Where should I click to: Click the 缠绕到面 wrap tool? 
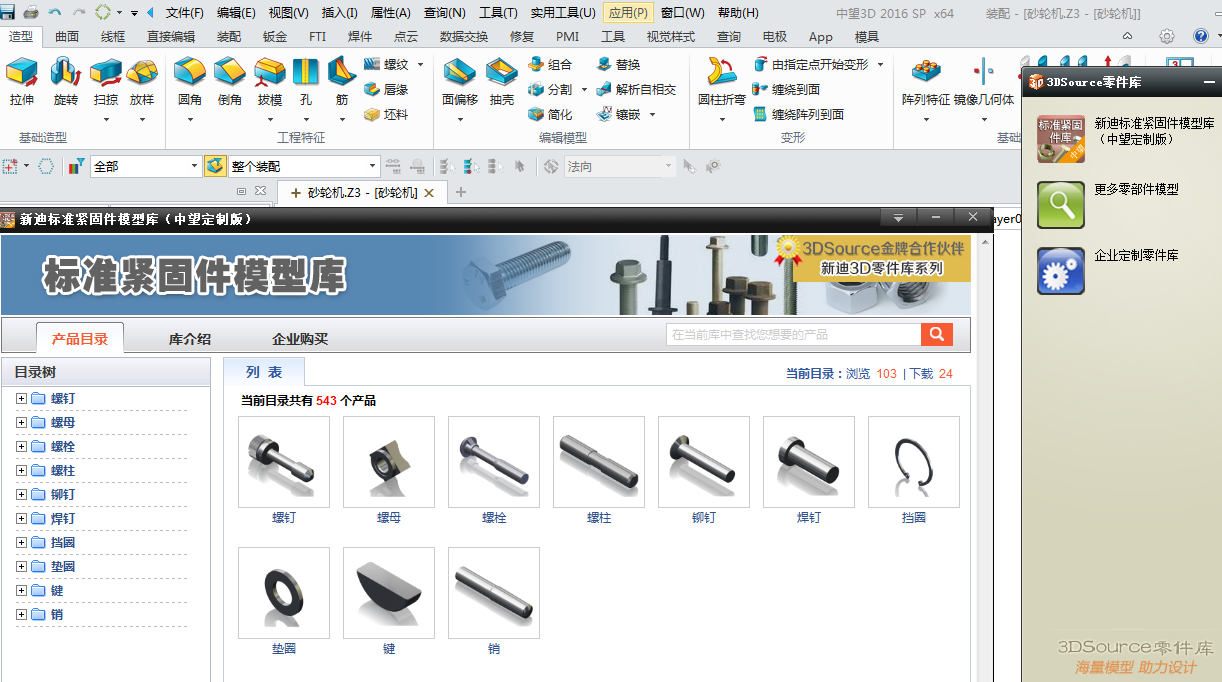[786, 89]
